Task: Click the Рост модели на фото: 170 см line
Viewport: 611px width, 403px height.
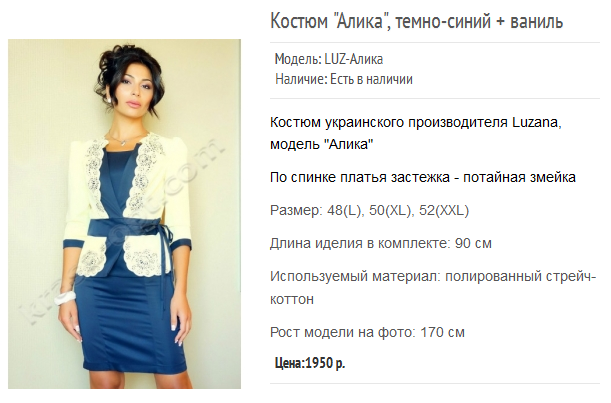Action: (x=367, y=332)
